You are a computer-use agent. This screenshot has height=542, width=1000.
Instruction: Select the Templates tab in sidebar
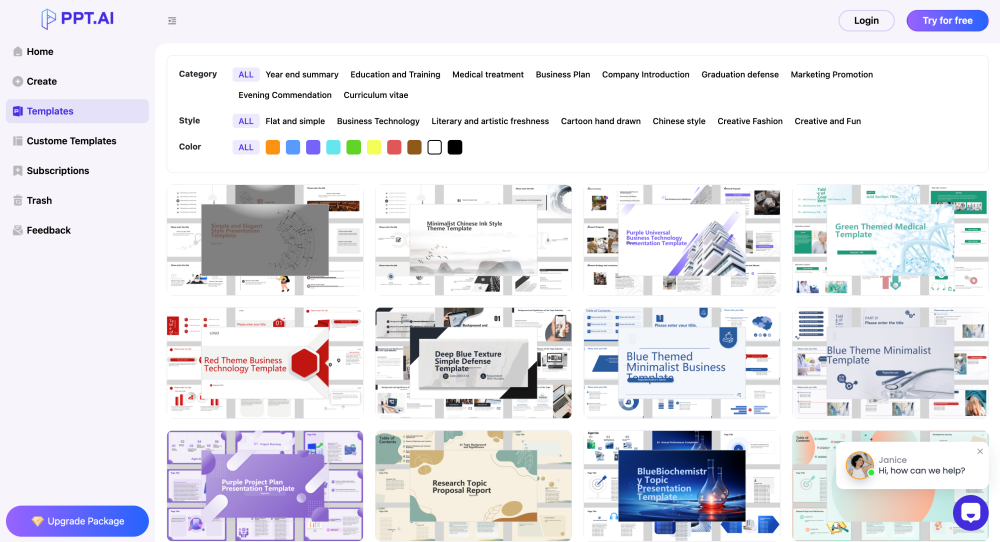50,111
